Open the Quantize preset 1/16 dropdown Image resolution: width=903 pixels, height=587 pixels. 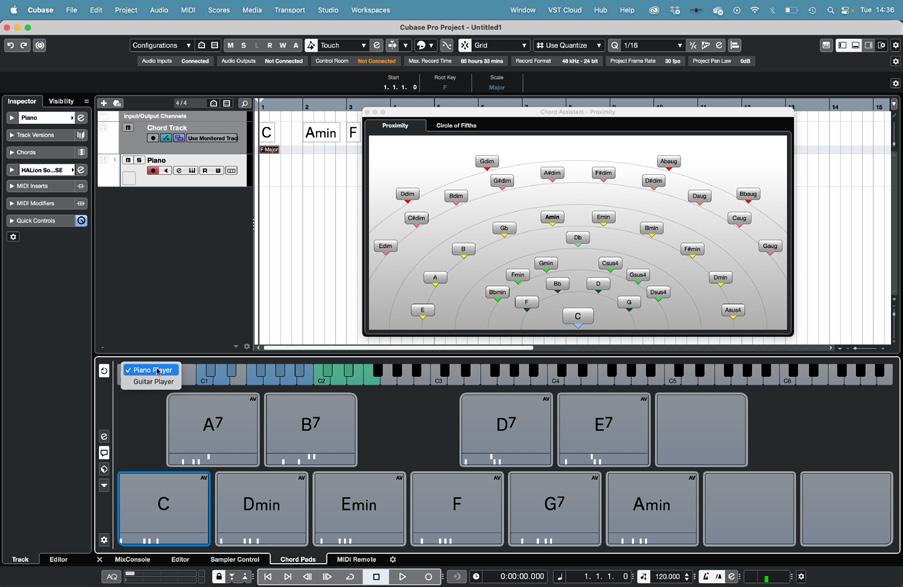pyautogui.click(x=654, y=45)
